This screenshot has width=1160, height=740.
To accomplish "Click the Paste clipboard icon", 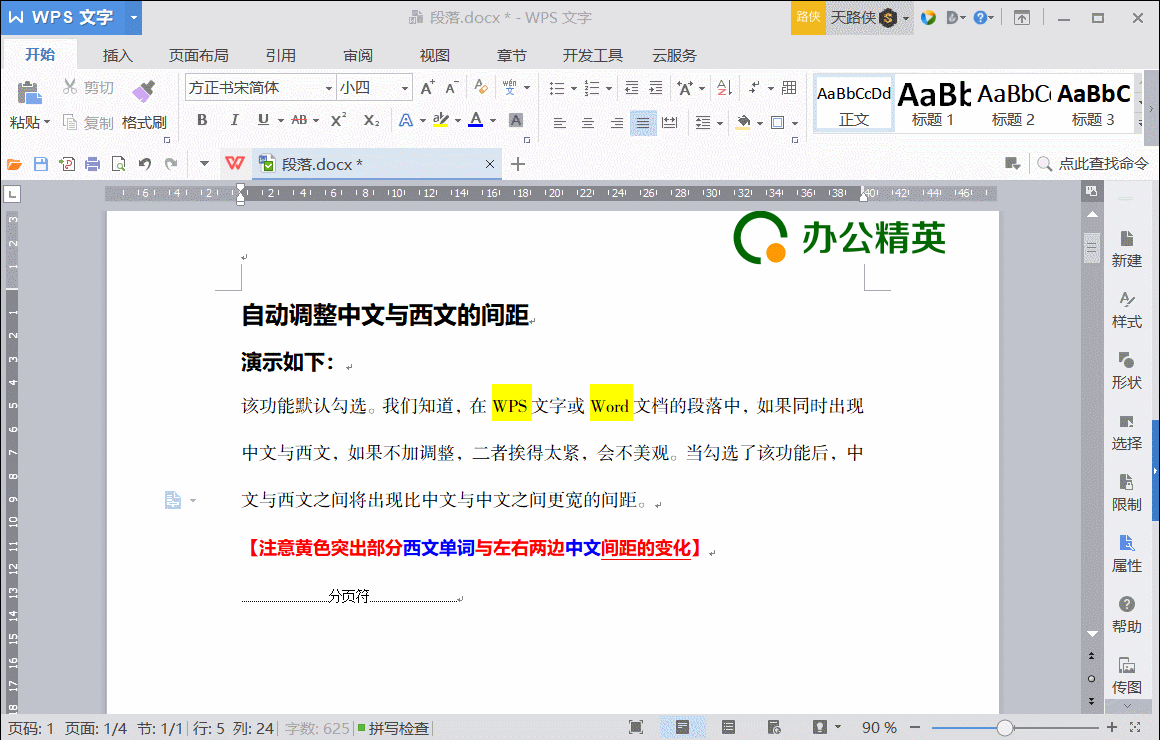I will [28, 93].
